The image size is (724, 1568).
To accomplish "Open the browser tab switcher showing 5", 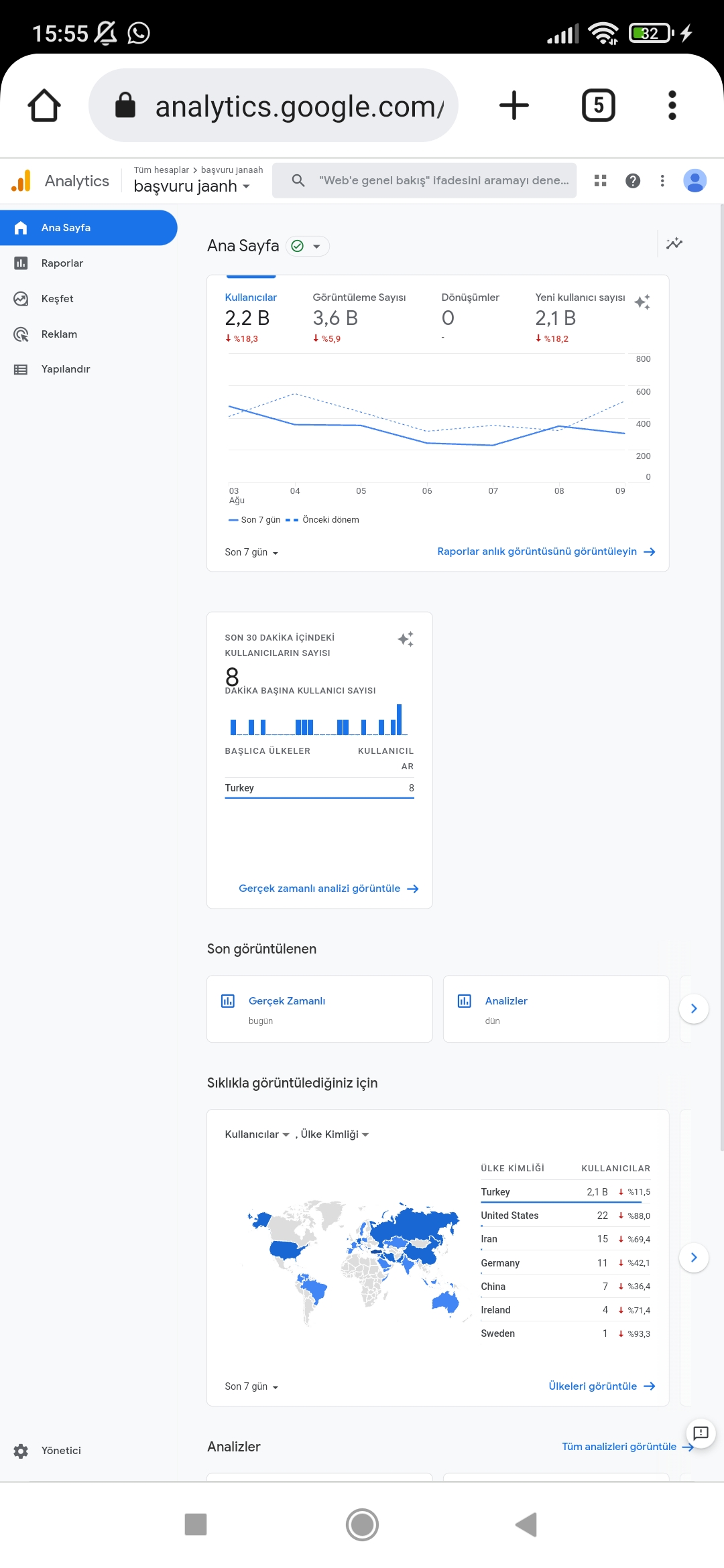I will 598,105.
